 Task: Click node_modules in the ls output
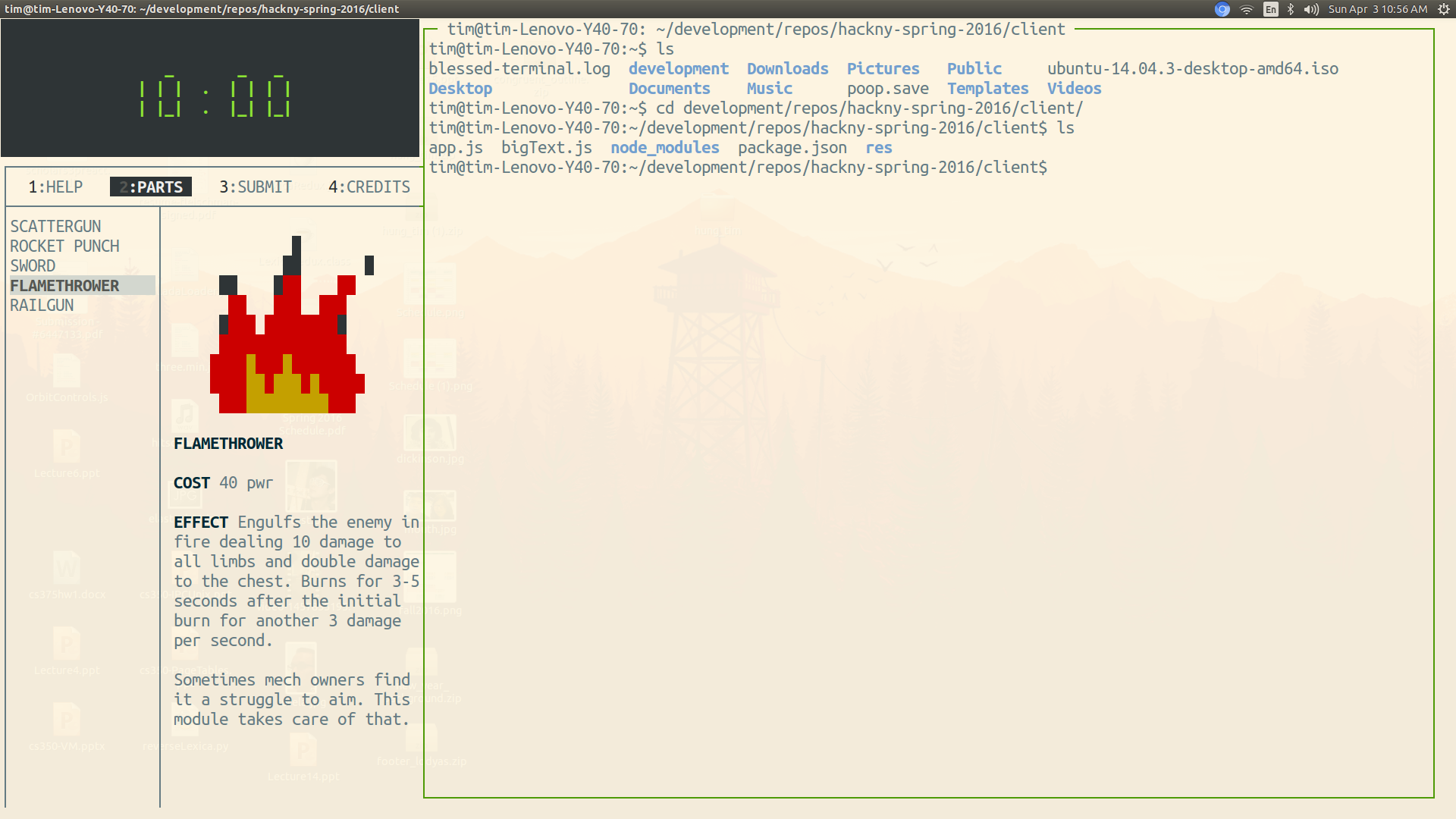point(664,148)
